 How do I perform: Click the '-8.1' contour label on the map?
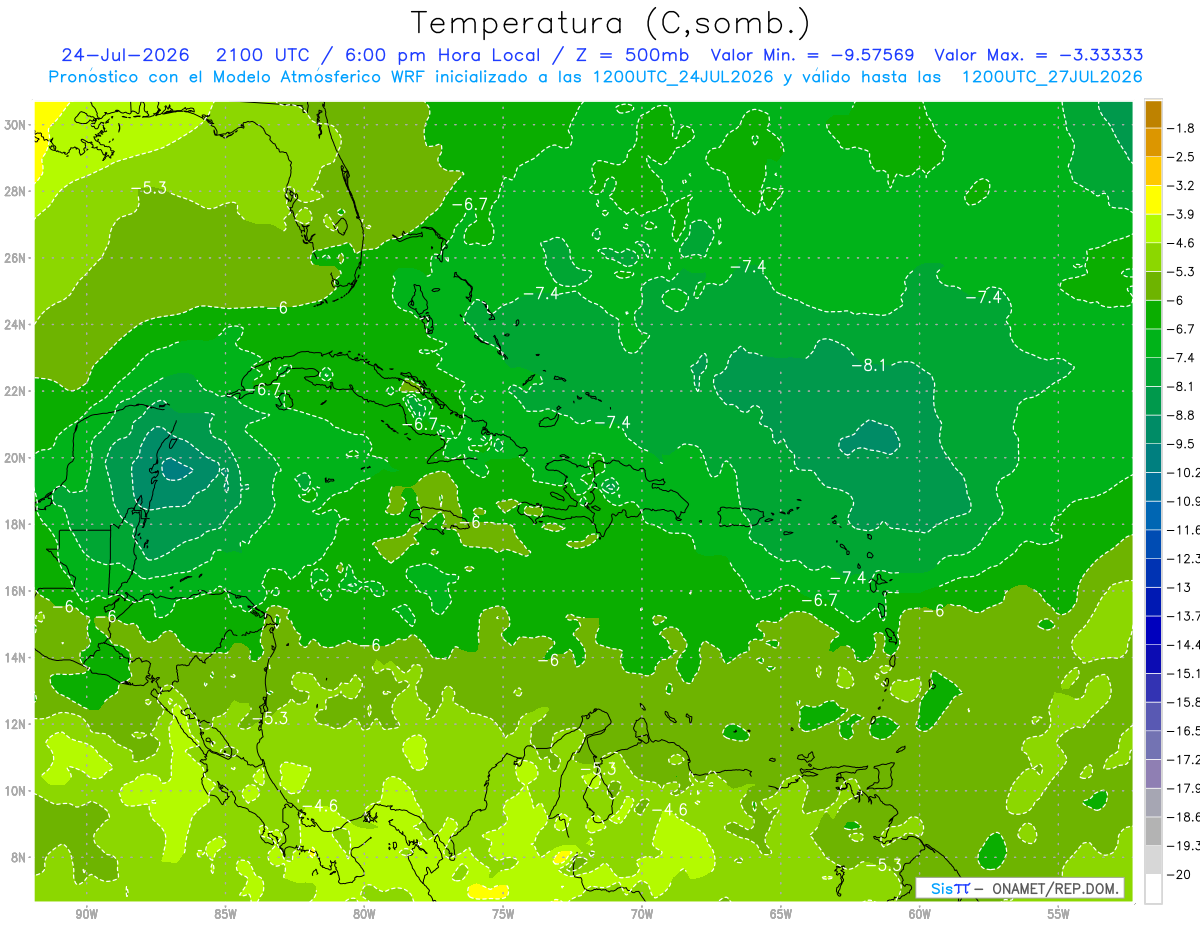(868, 366)
